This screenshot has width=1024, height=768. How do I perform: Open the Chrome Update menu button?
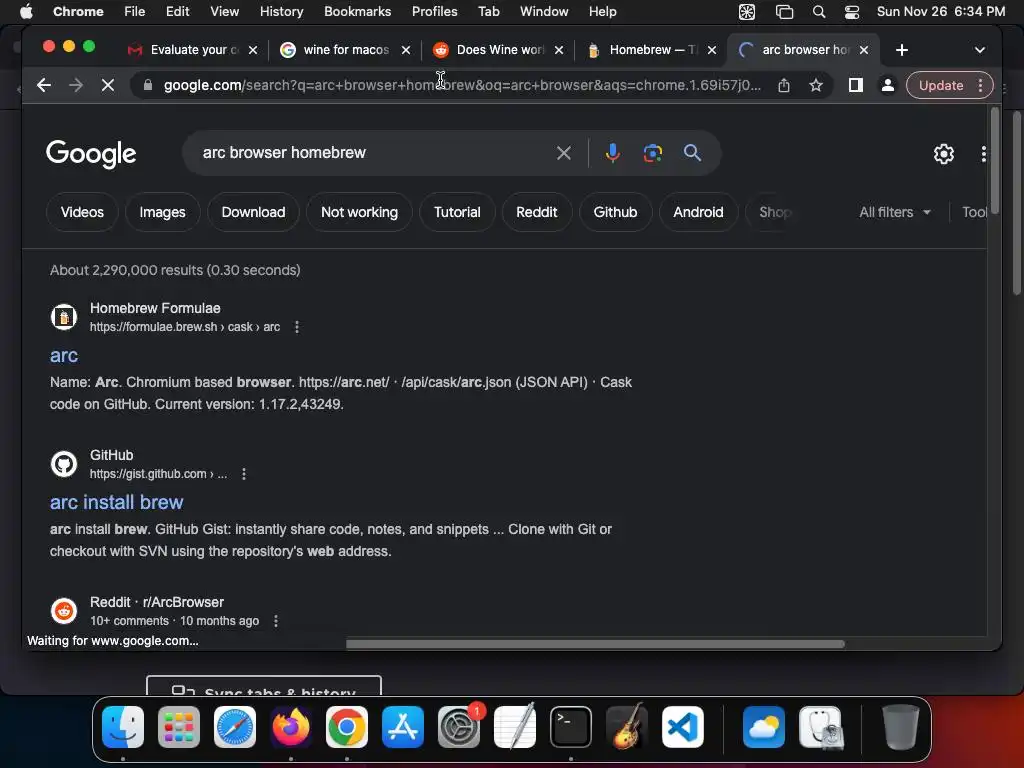pyautogui.click(x=950, y=85)
